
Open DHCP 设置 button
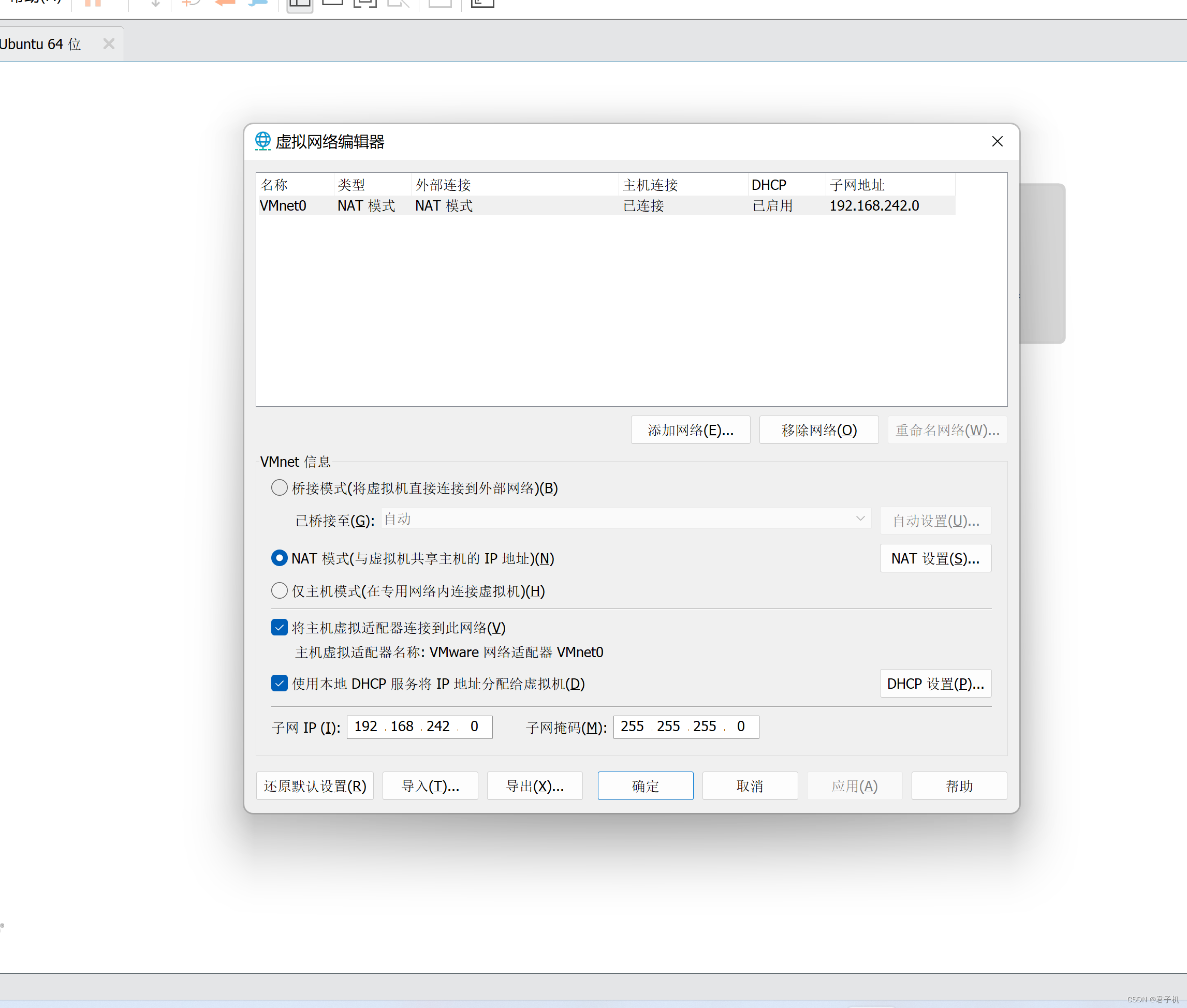pyautogui.click(x=935, y=684)
